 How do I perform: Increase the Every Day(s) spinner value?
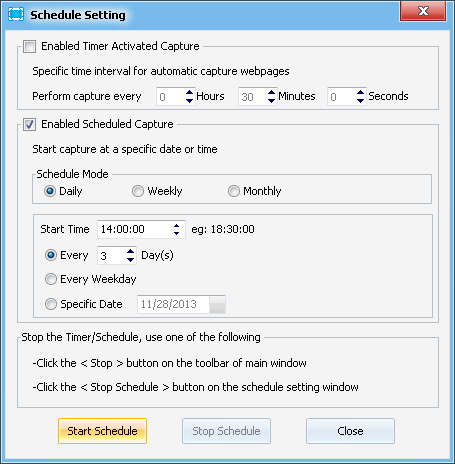click(130, 252)
